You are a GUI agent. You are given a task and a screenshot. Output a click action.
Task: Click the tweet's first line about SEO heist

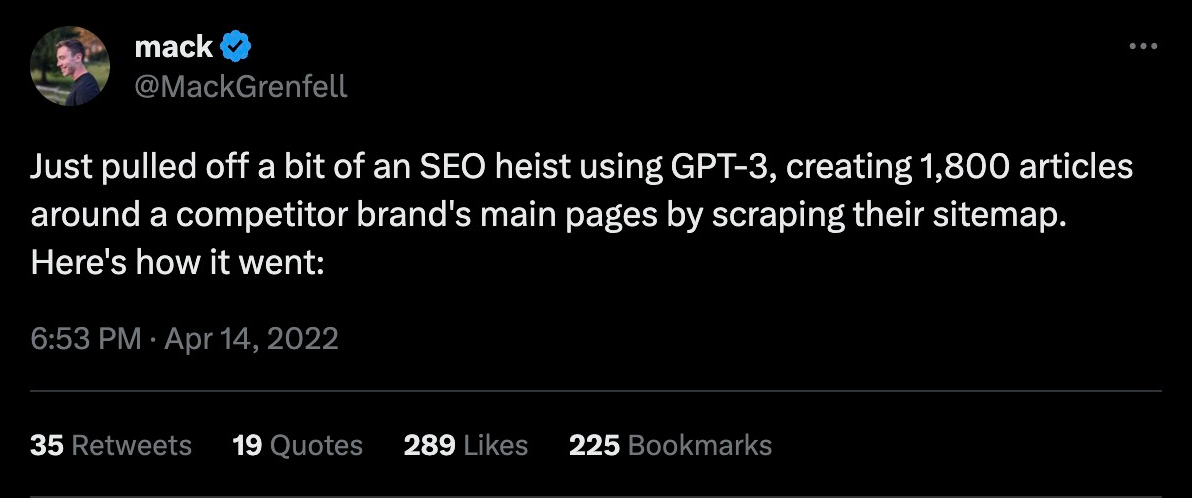580,167
